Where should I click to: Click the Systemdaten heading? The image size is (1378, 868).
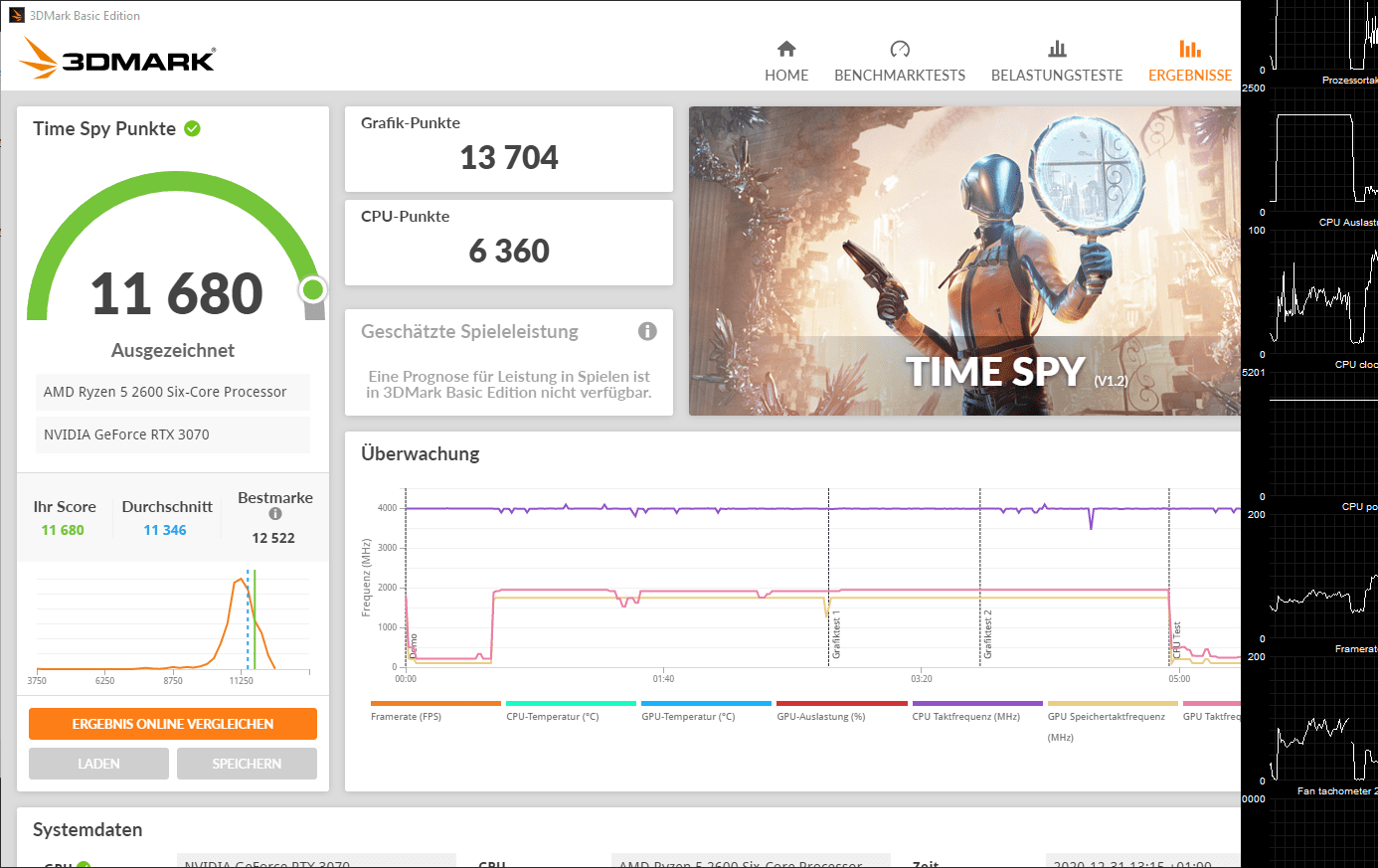(87, 829)
